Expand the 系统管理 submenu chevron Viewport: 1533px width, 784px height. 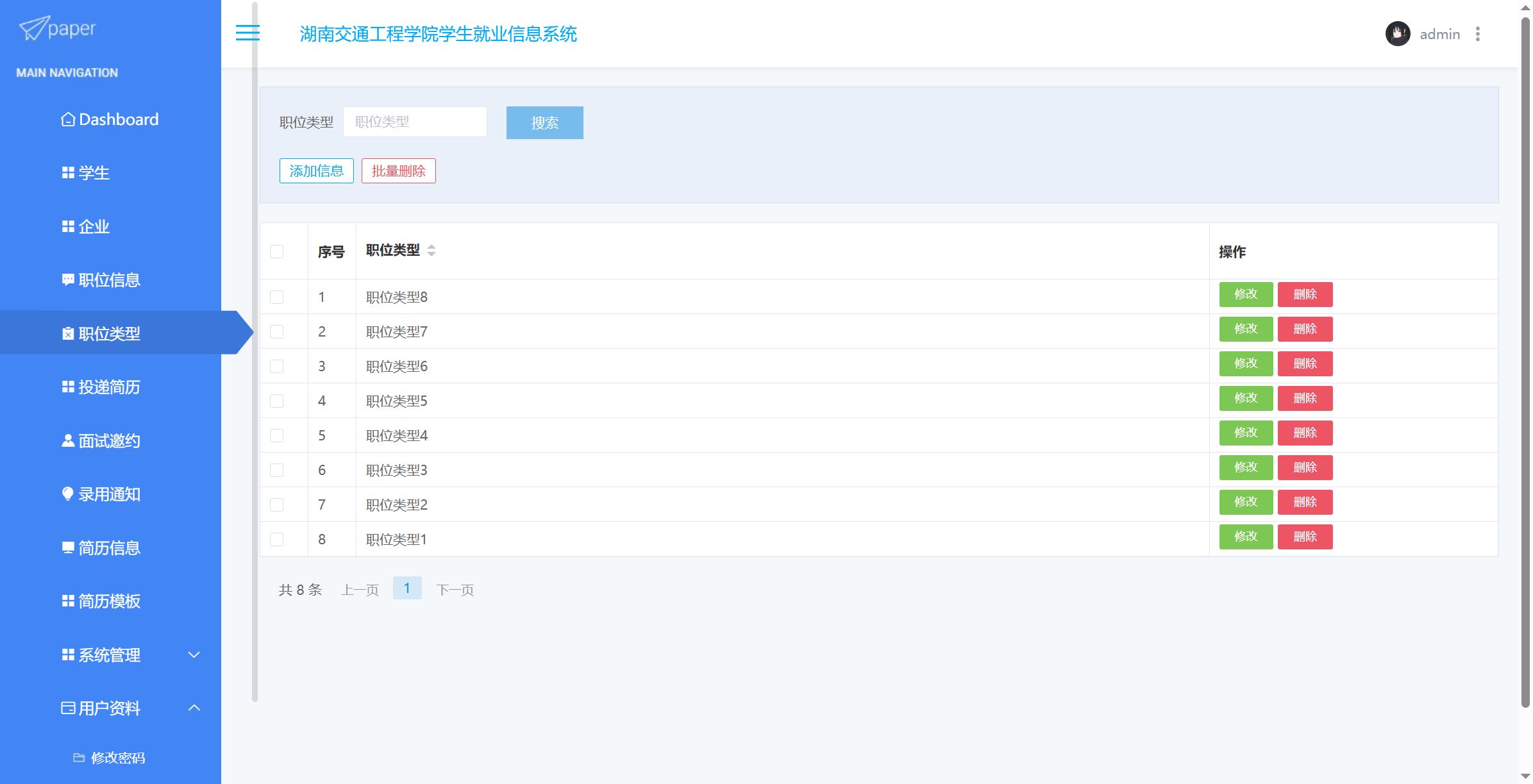point(194,655)
